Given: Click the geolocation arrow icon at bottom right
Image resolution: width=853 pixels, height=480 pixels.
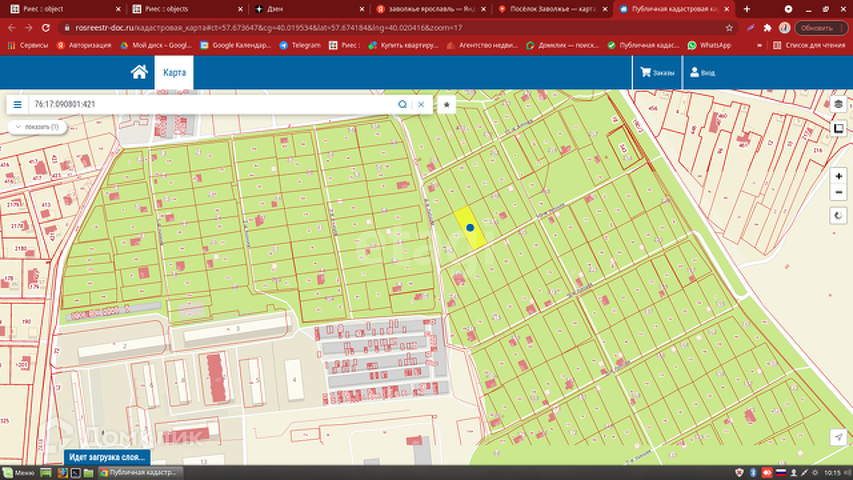Looking at the screenshot, I should (x=837, y=438).
